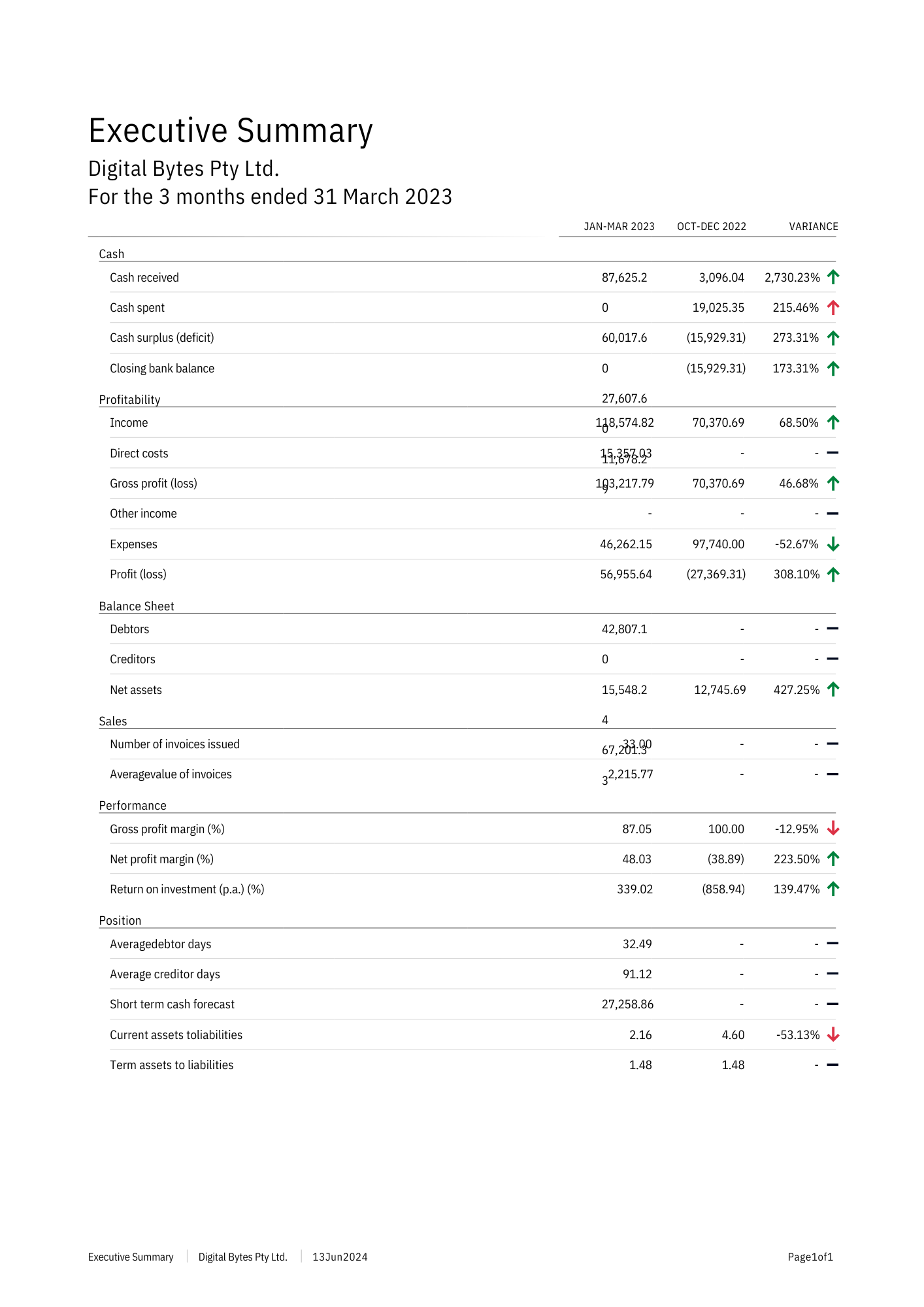Click the green up arrow for Net assets
924x1307 pixels.
click(833, 689)
